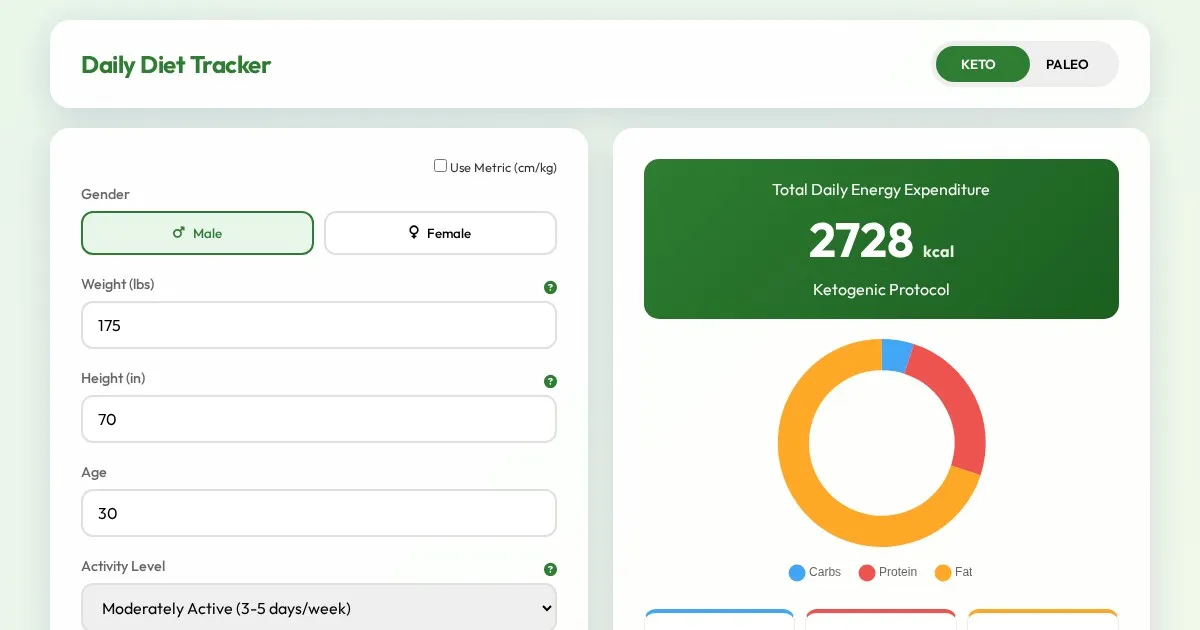Click the blue Carbs legend dot
1200x630 pixels.
(x=797, y=573)
